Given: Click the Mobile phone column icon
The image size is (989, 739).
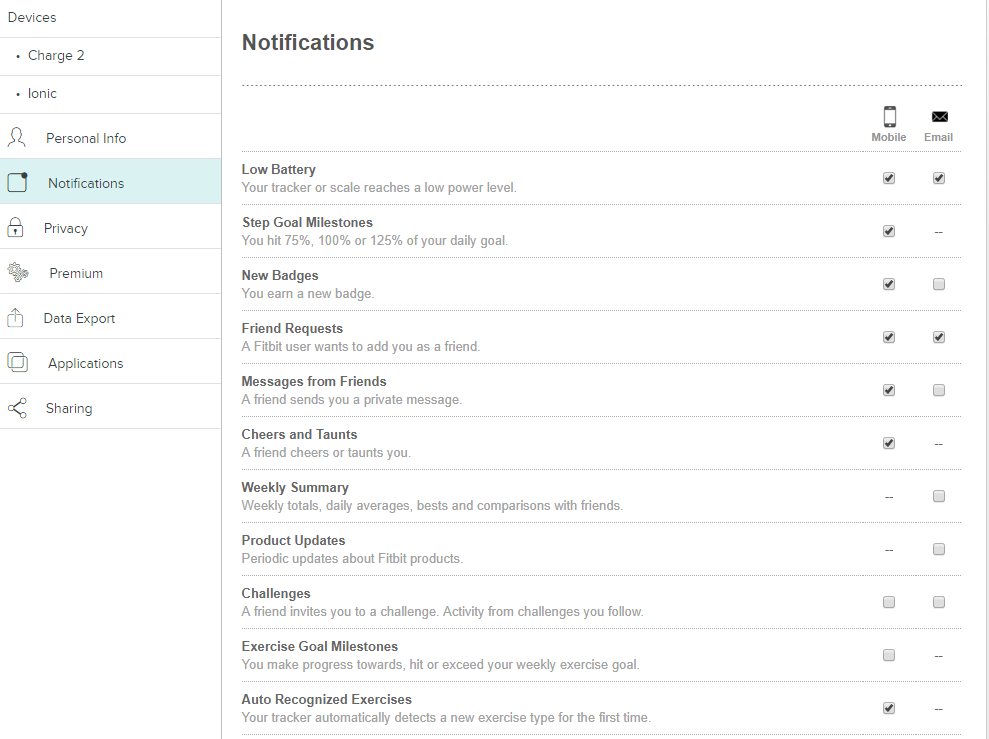Looking at the screenshot, I should [x=888, y=116].
